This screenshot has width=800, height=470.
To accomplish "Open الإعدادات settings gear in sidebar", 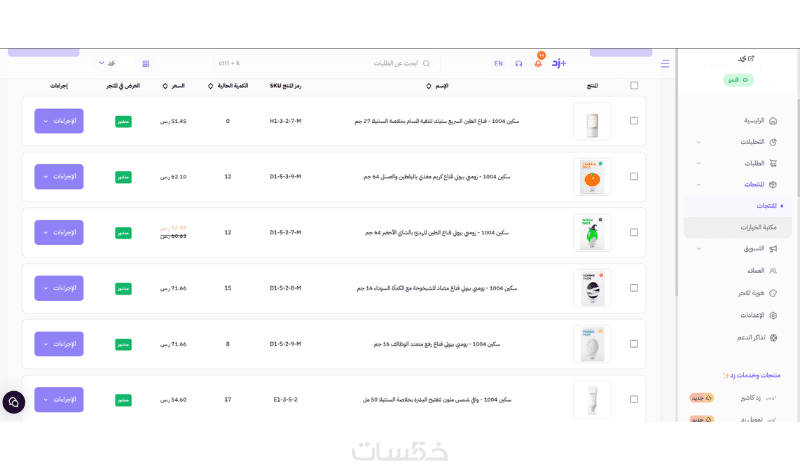I will click(x=773, y=315).
